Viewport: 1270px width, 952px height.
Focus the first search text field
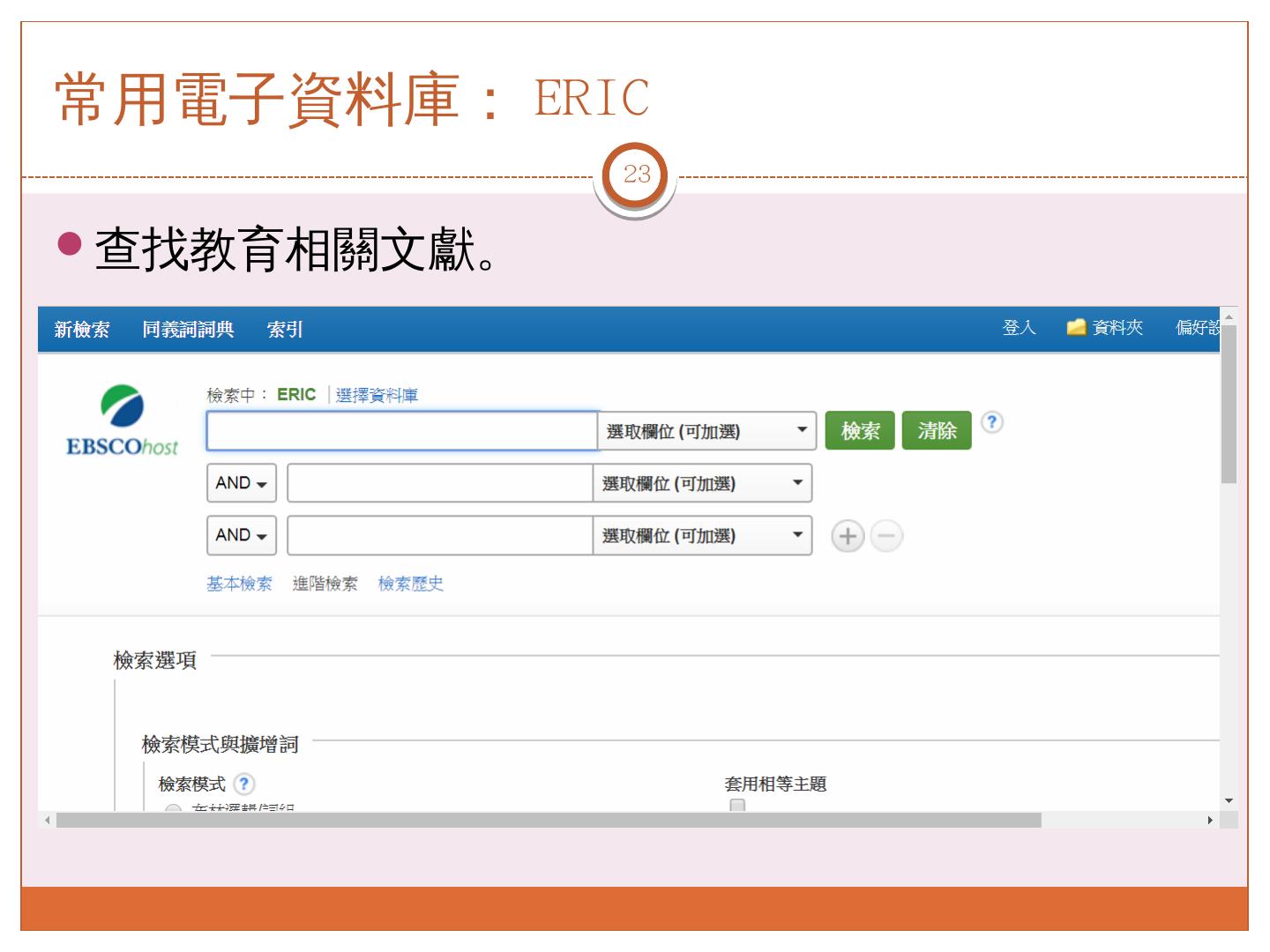[402, 431]
